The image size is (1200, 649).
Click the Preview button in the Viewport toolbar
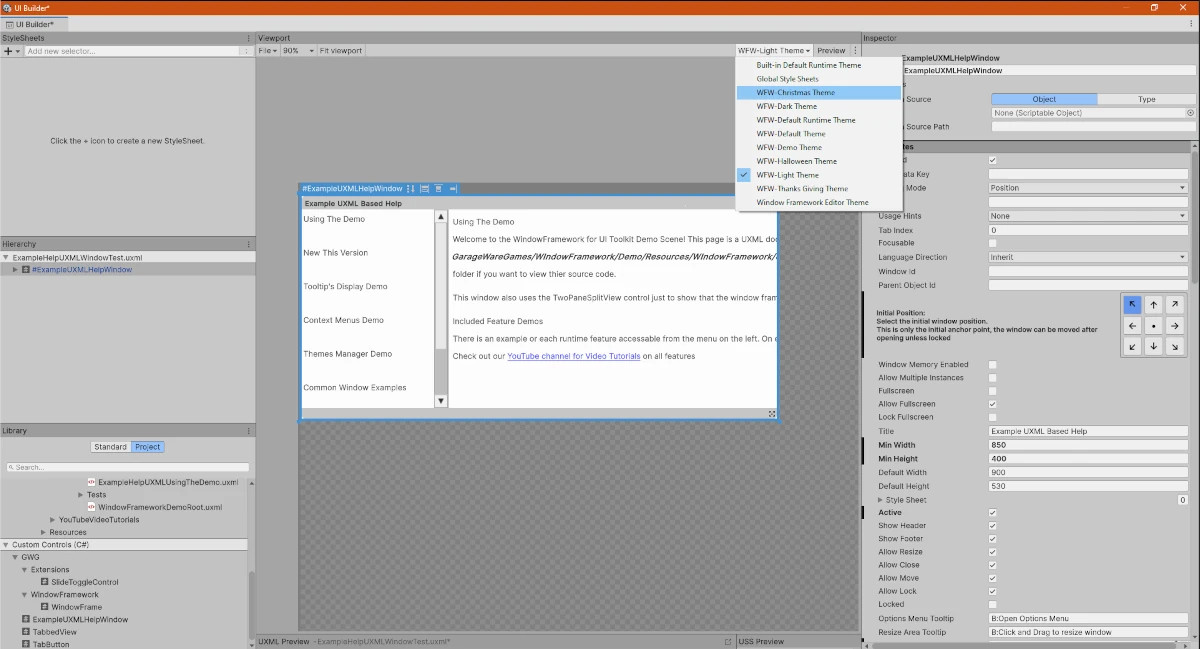[830, 50]
